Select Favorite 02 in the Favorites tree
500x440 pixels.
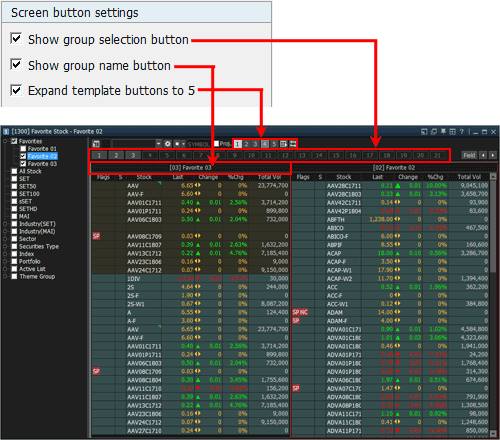point(42,156)
